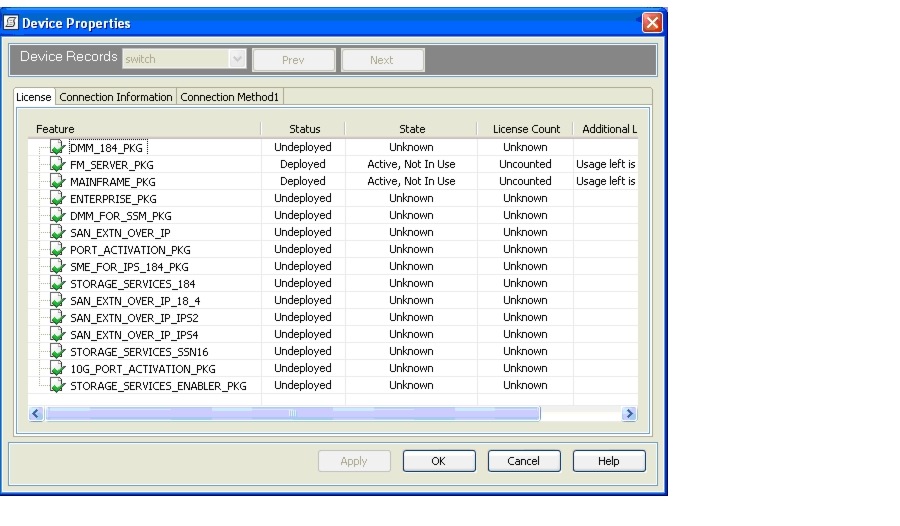Image resolution: width=900 pixels, height=526 pixels.
Task: Click the License Count column header
Action: [x=525, y=129]
